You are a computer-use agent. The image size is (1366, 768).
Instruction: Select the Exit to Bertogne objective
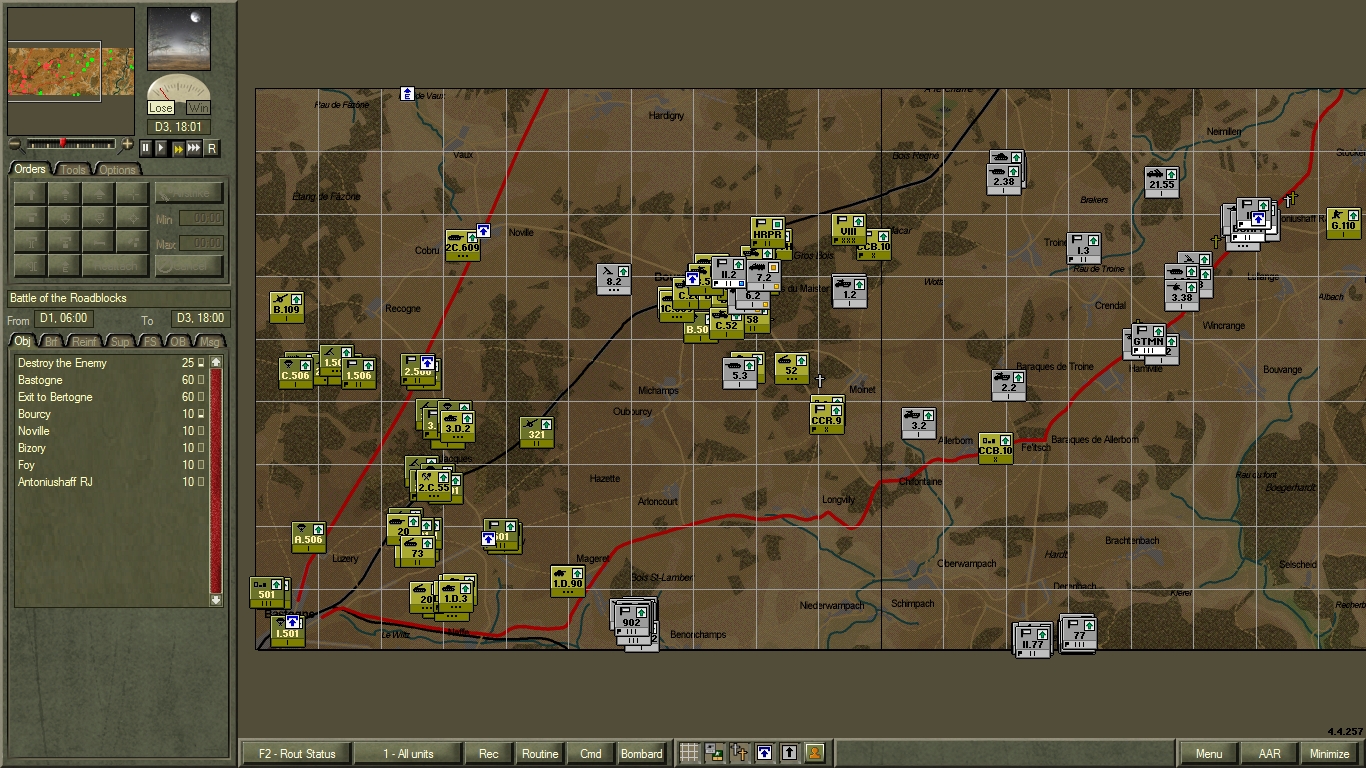(111, 397)
